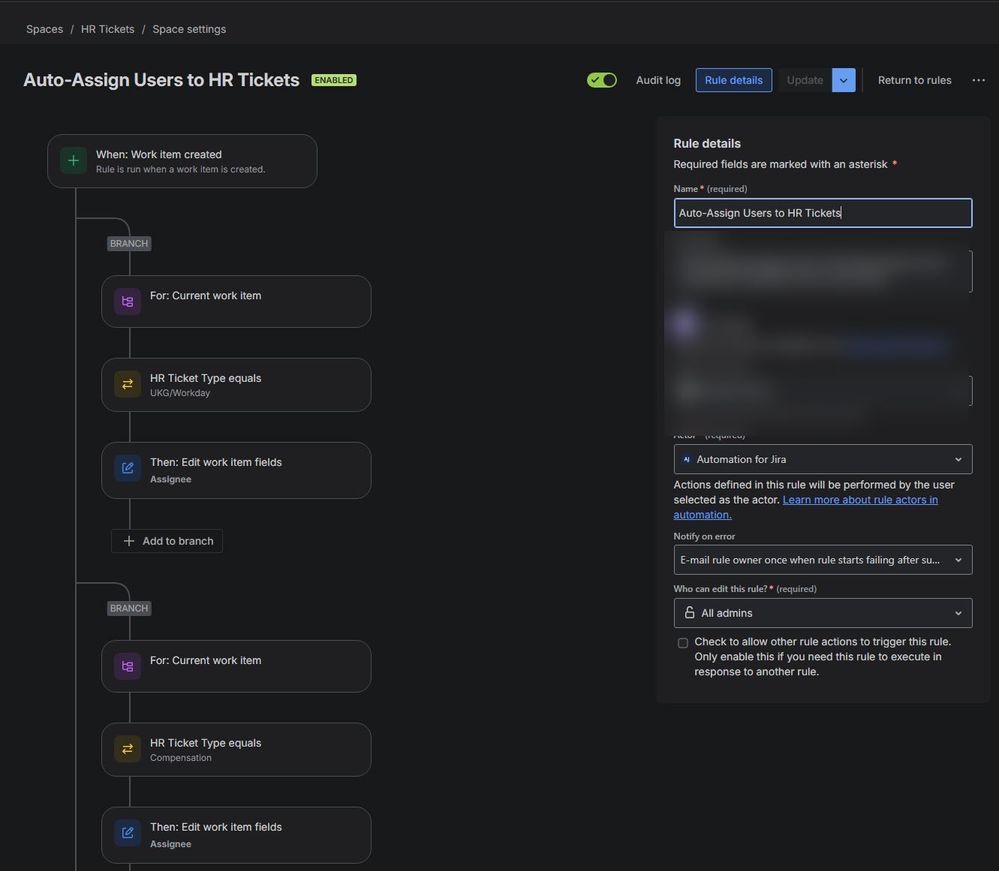Go to the HR Tickets breadcrumb
Image resolution: width=999 pixels, height=871 pixels.
coord(108,29)
